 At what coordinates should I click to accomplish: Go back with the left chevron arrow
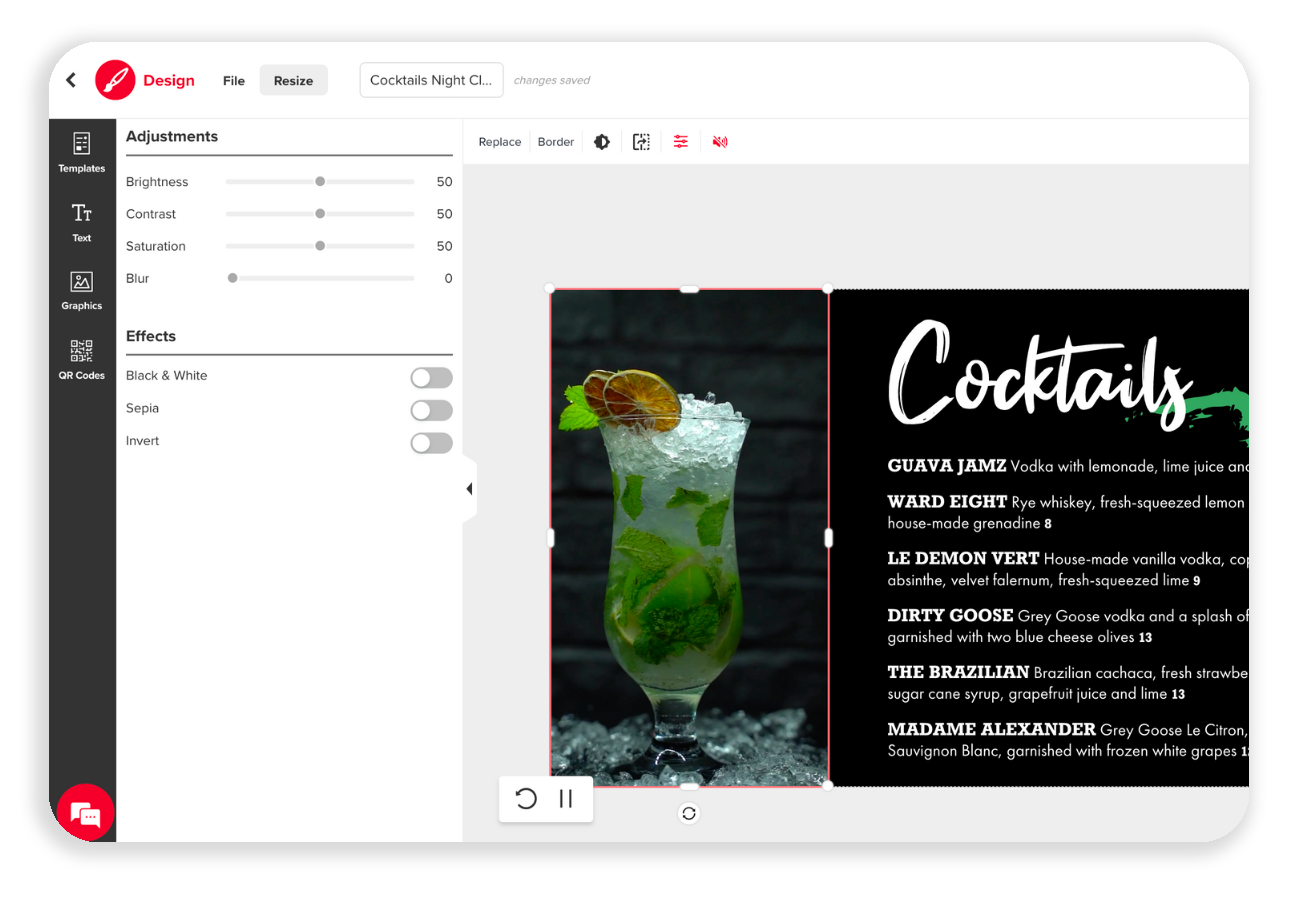(71, 80)
